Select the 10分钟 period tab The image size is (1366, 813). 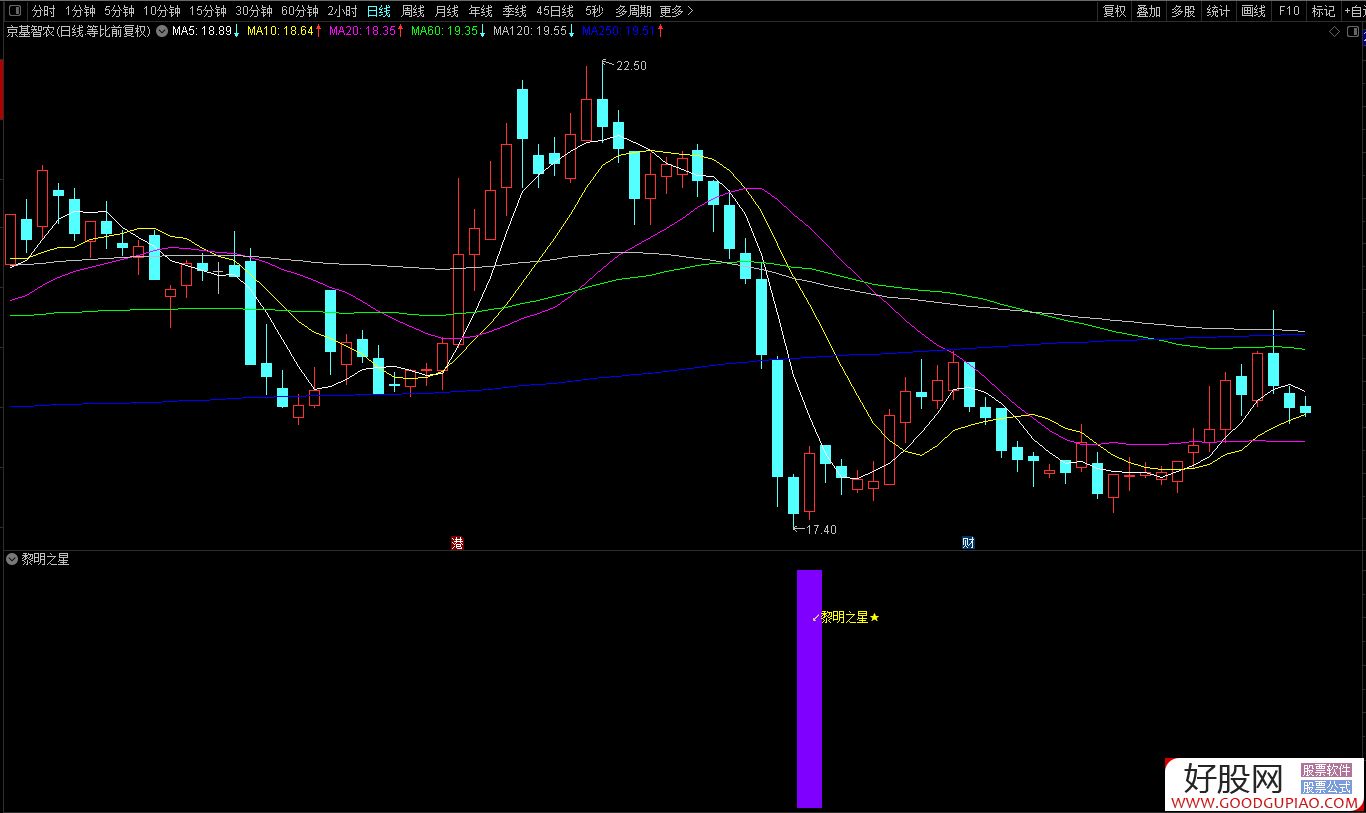tap(161, 11)
